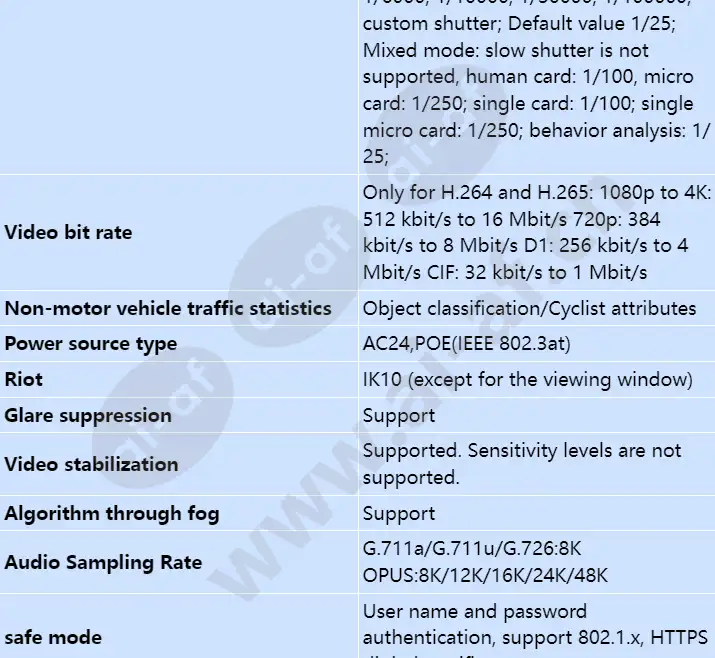Click the Mixed mode slow shutter text
The image size is (715, 658).
click(505, 51)
